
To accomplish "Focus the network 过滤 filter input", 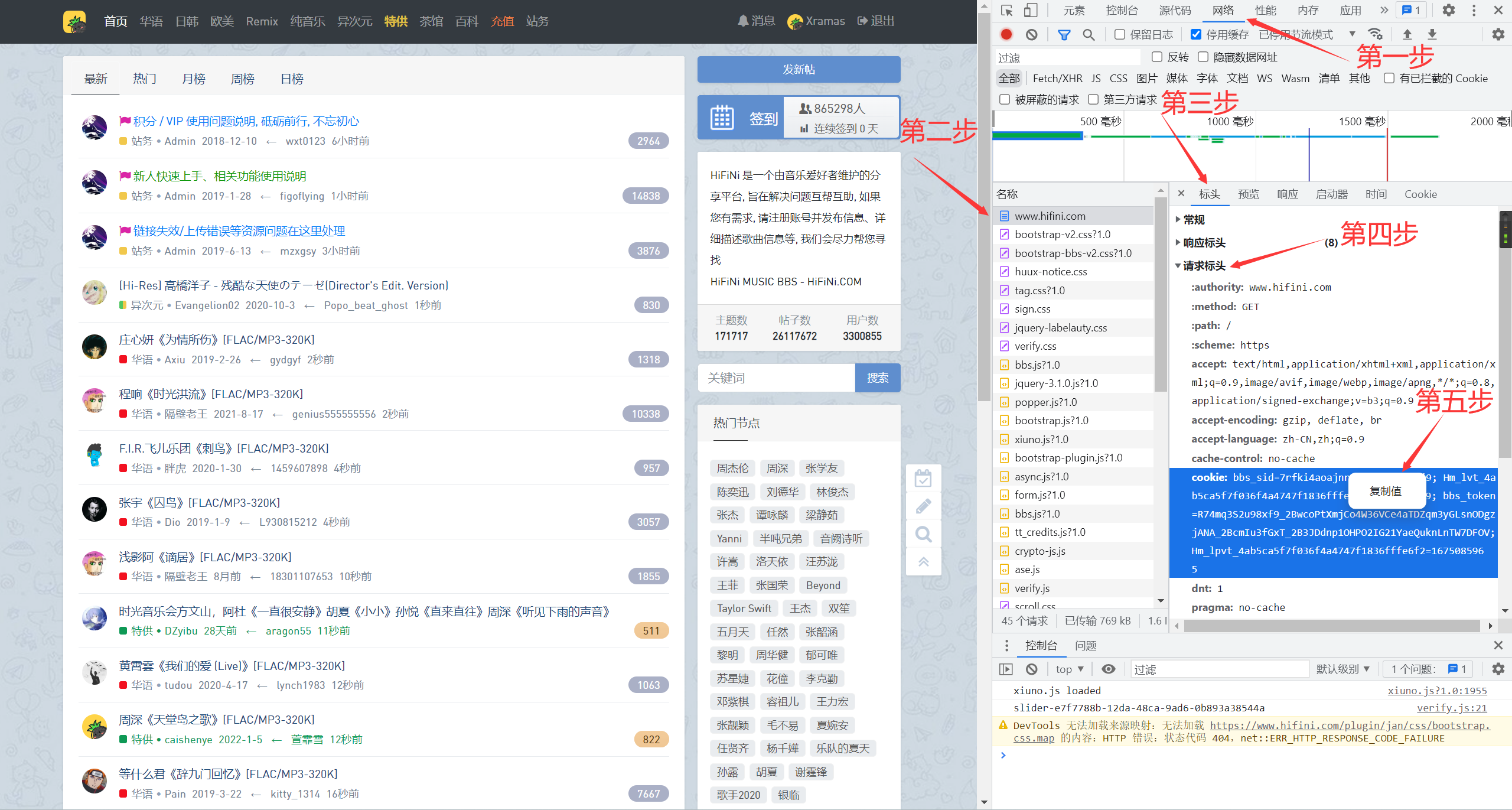I will (1068, 57).
